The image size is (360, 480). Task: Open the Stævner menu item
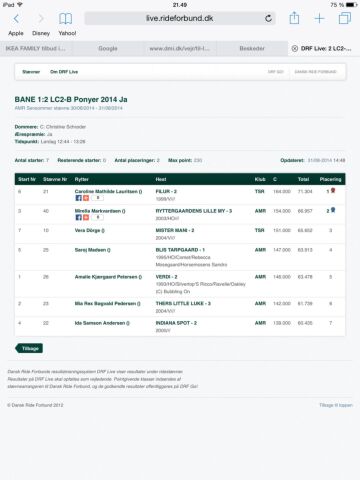coord(31,72)
